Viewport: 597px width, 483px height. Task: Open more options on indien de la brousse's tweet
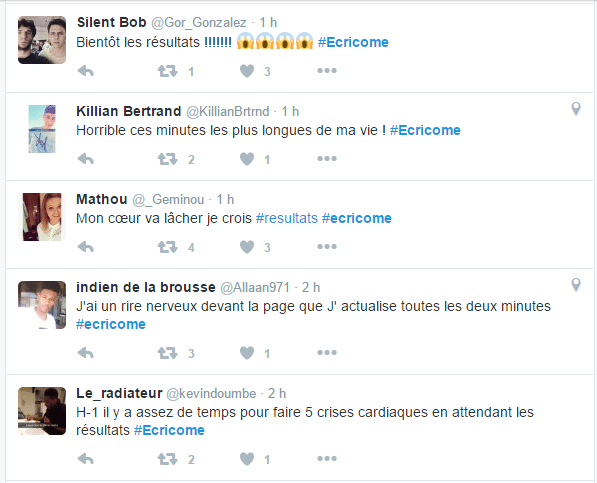pyautogui.click(x=327, y=352)
